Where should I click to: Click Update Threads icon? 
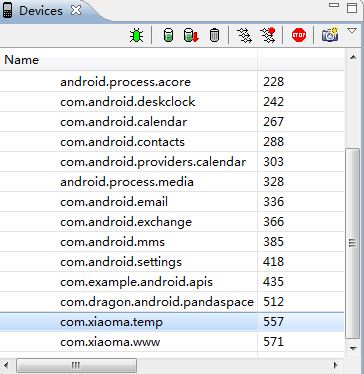pyautogui.click(x=244, y=35)
